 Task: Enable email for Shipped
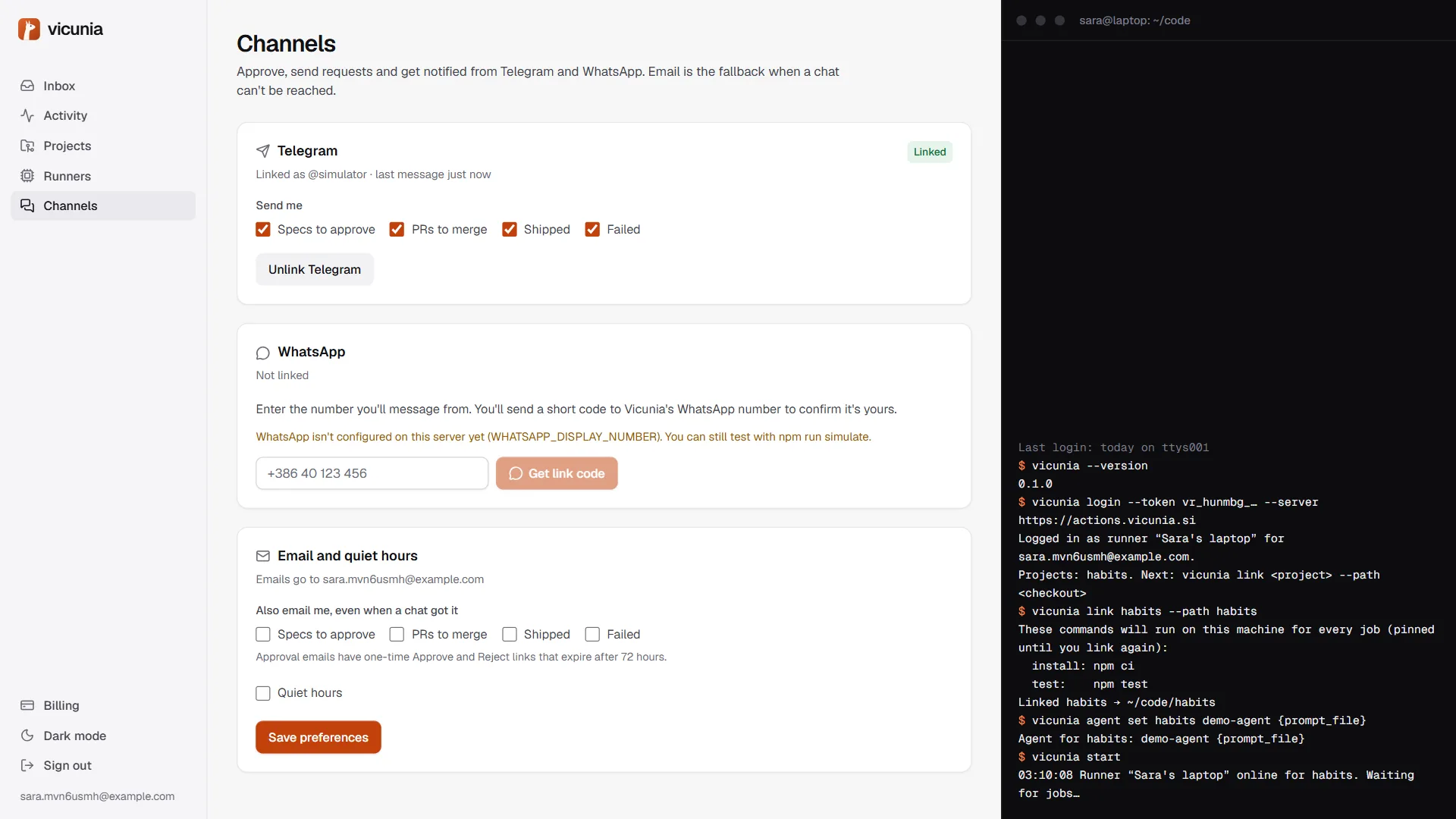[510, 634]
